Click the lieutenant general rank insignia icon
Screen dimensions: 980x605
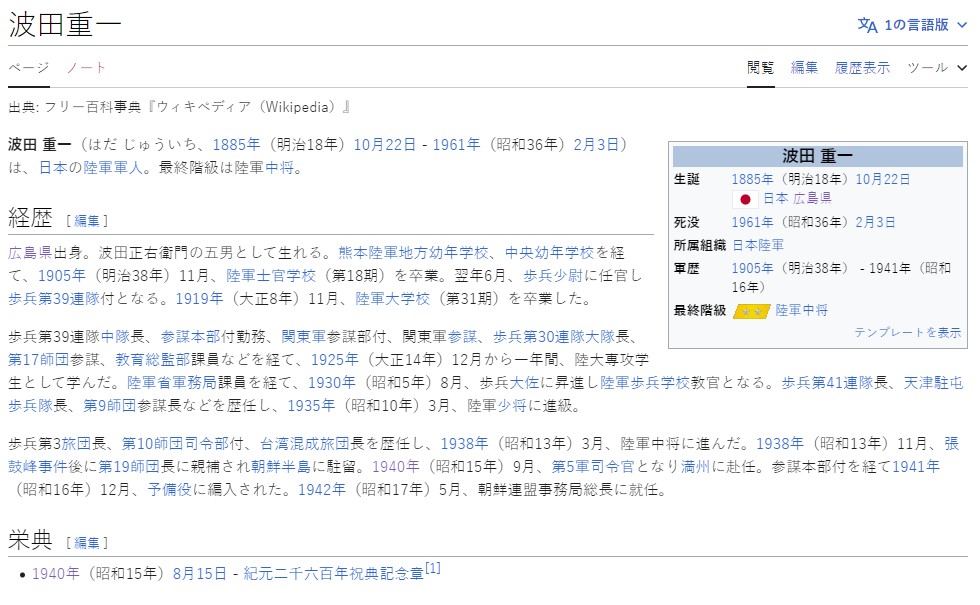pos(751,311)
